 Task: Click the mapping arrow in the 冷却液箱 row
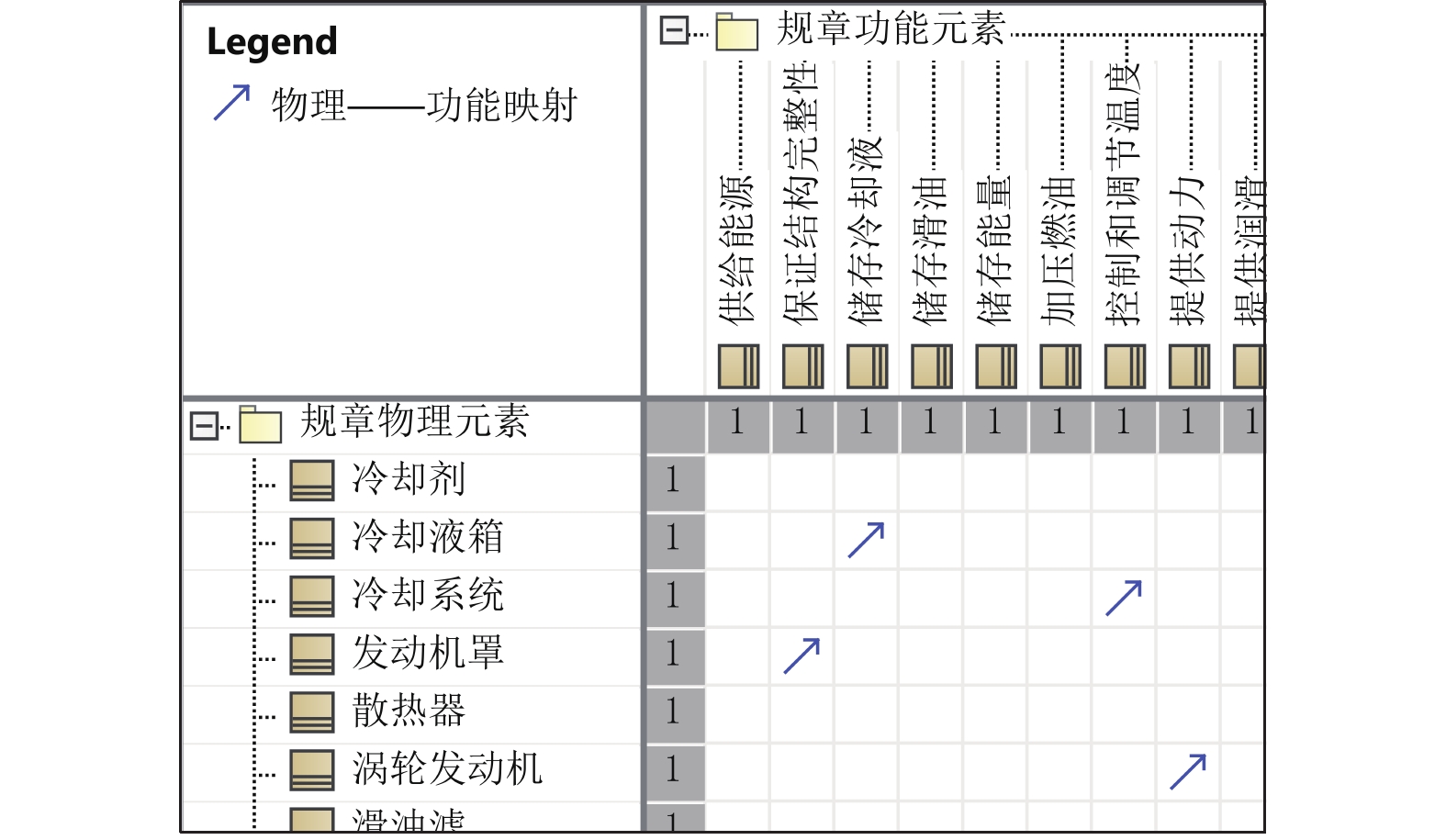(x=866, y=540)
